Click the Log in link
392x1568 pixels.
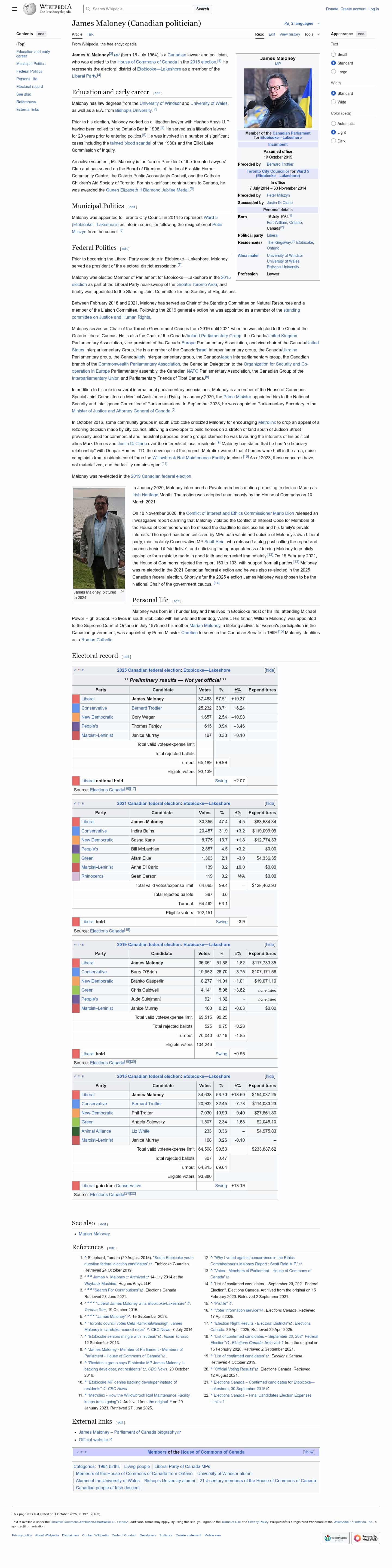[x=373, y=9]
